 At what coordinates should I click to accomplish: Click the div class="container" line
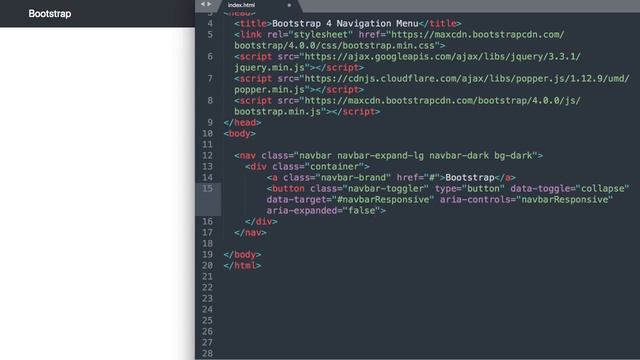click(307, 167)
